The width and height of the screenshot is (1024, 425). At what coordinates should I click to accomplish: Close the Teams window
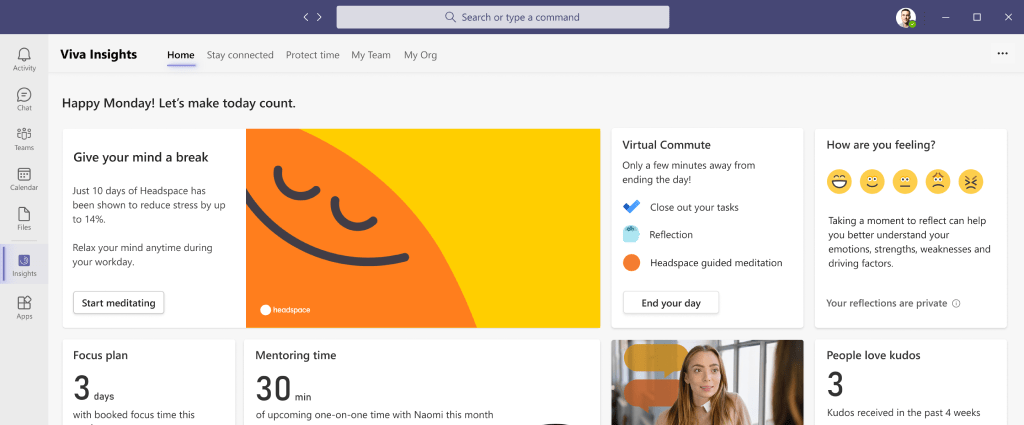click(1008, 17)
